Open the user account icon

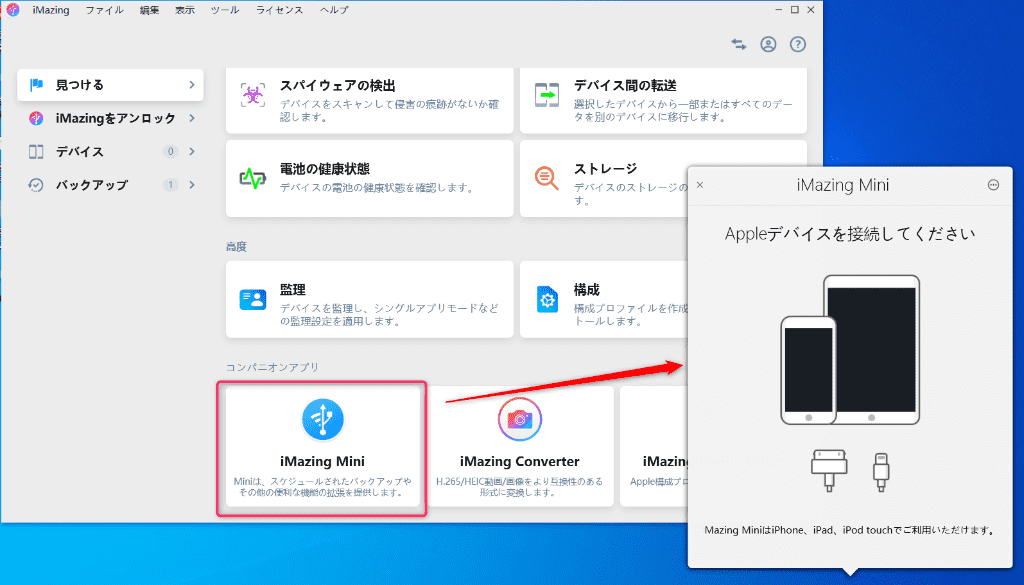pos(768,44)
